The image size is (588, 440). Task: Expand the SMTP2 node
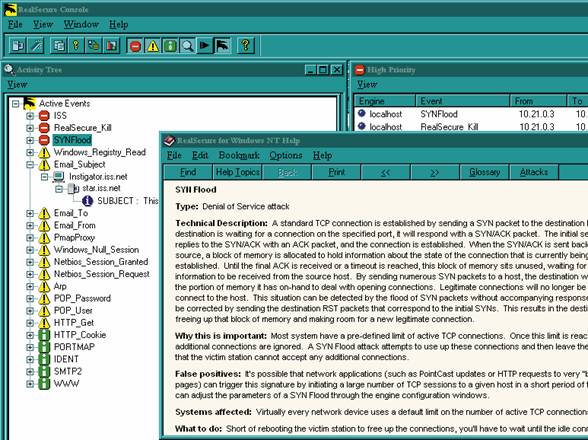[30, 372]
